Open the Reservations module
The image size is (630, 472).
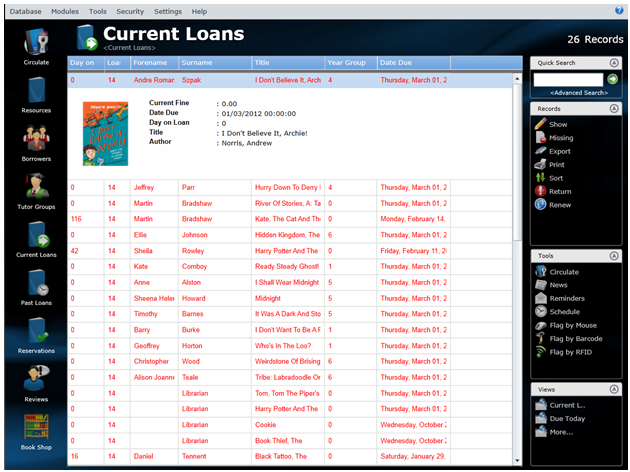point(36,333)
